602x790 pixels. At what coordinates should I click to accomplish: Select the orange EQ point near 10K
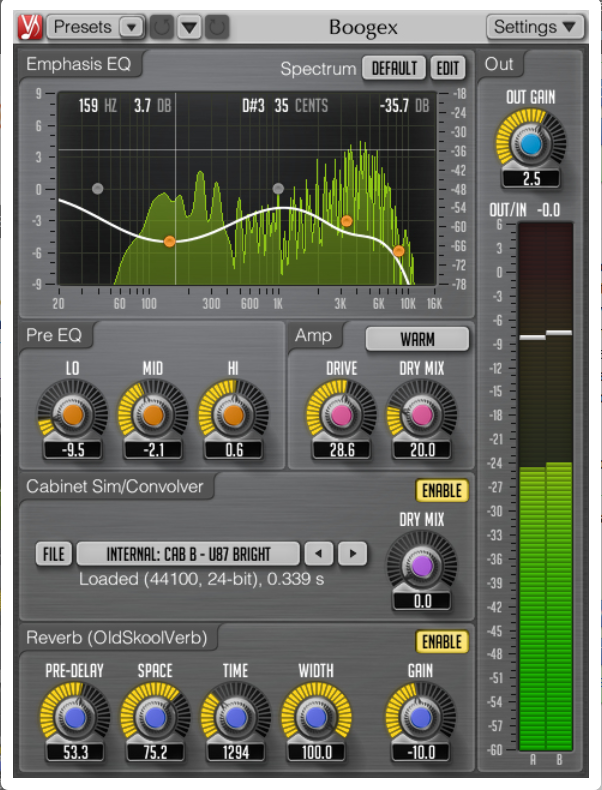point(398,250)
